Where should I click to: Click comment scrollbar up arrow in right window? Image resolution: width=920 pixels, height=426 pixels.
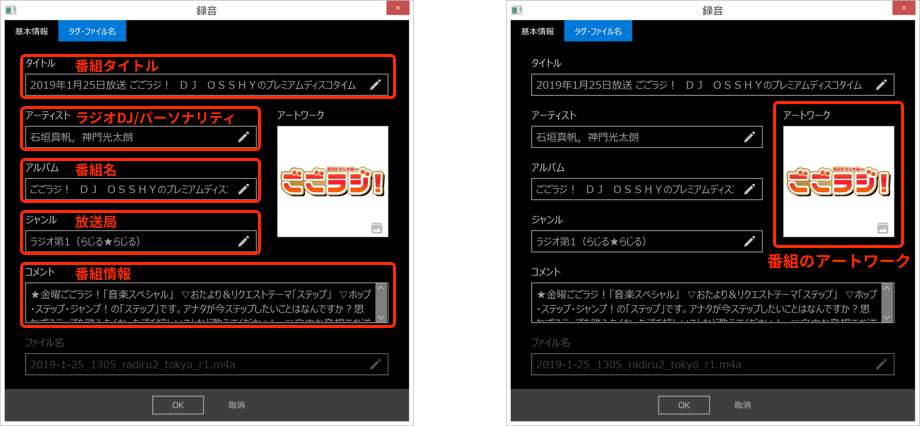887,289
